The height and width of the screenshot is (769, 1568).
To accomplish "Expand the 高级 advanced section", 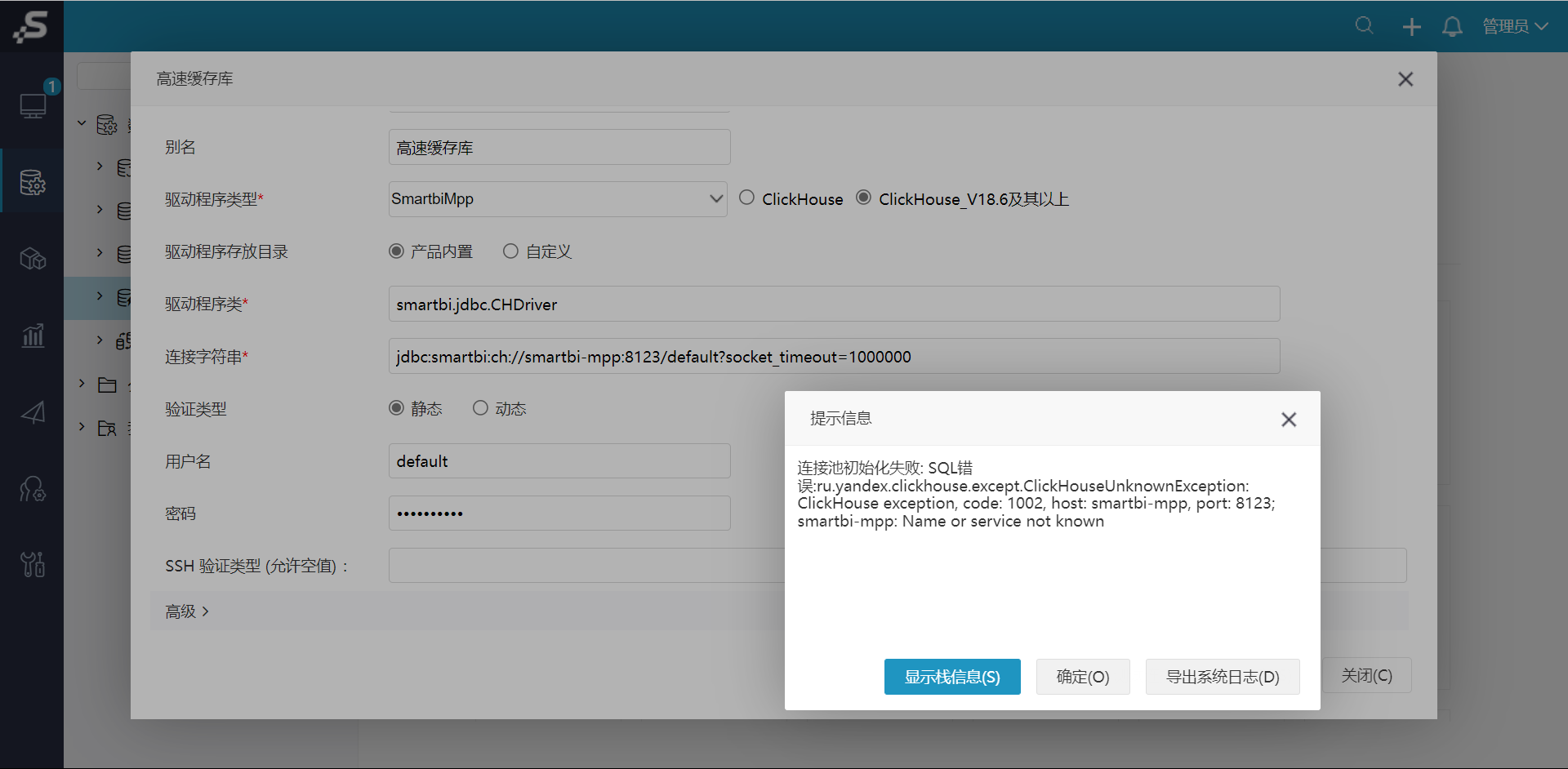I will tap(187, 611).
